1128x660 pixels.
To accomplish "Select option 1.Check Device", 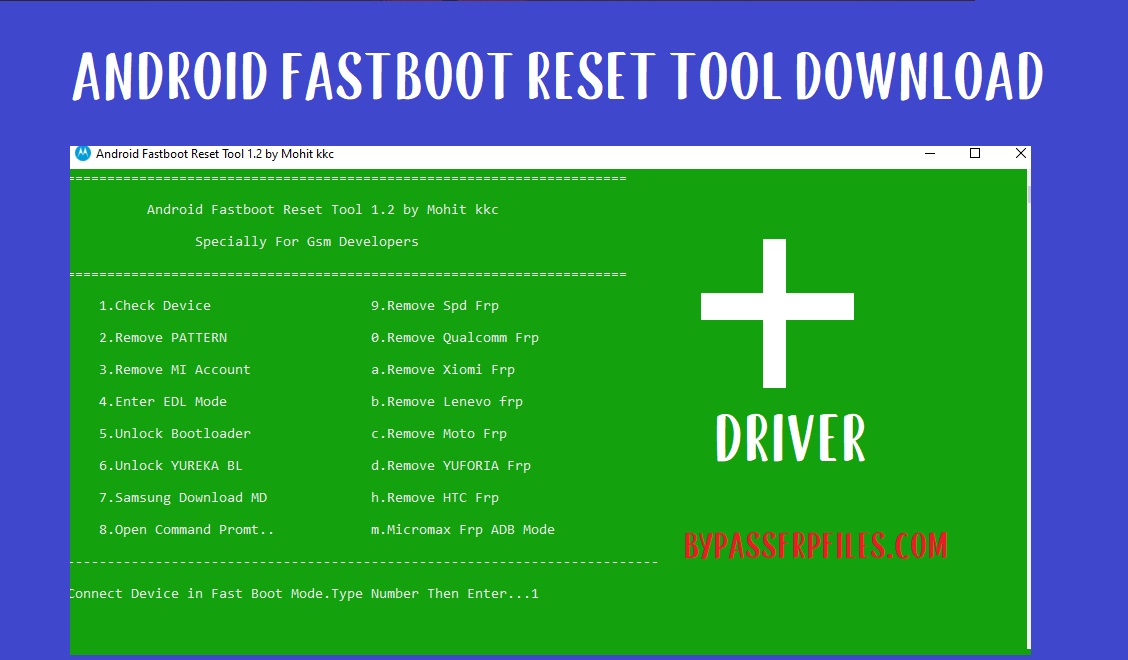I will point(155,305).
